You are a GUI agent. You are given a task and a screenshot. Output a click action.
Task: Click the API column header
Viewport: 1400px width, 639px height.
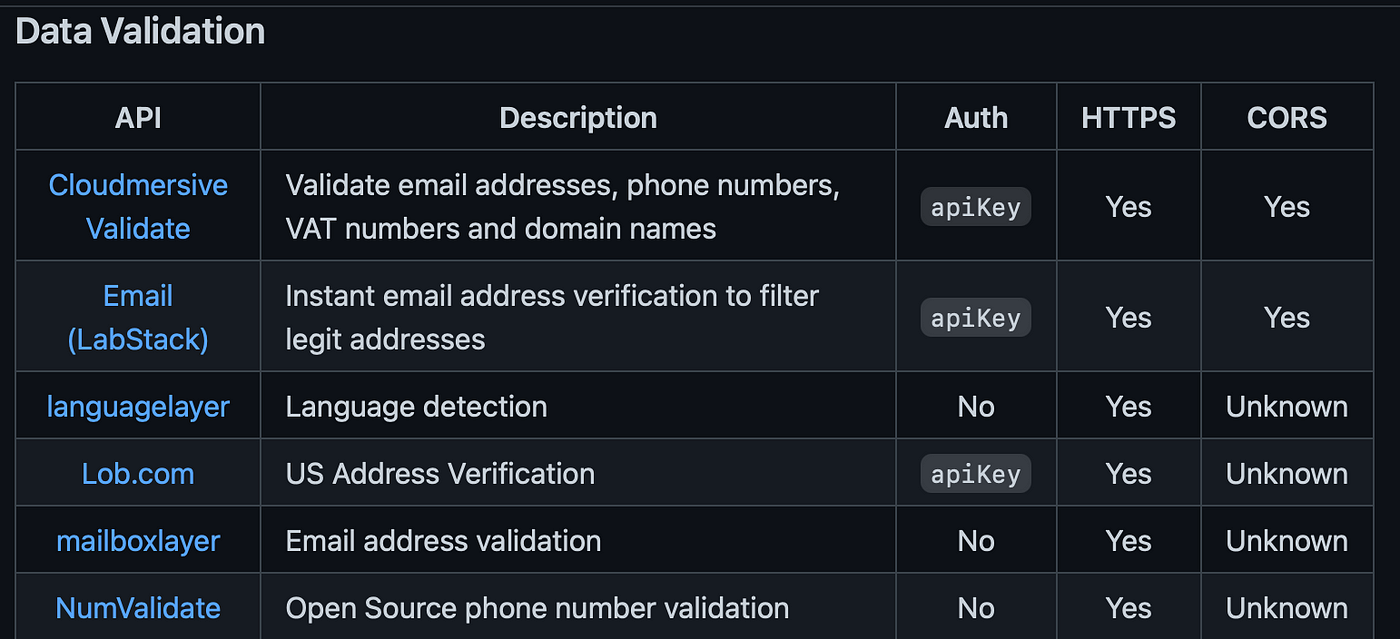[x=138, y=118]
